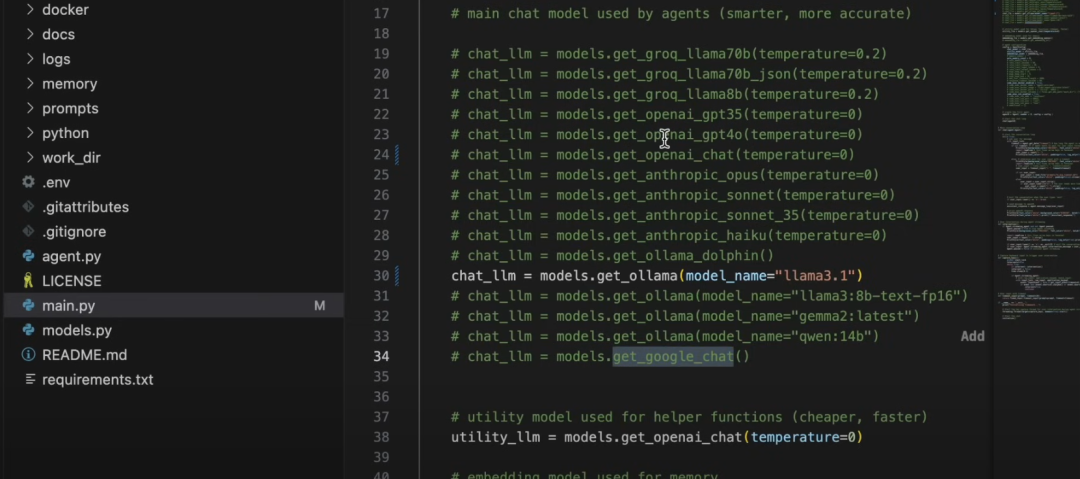
Task: Open the memory folder in explorer
Action: point(69,84)
